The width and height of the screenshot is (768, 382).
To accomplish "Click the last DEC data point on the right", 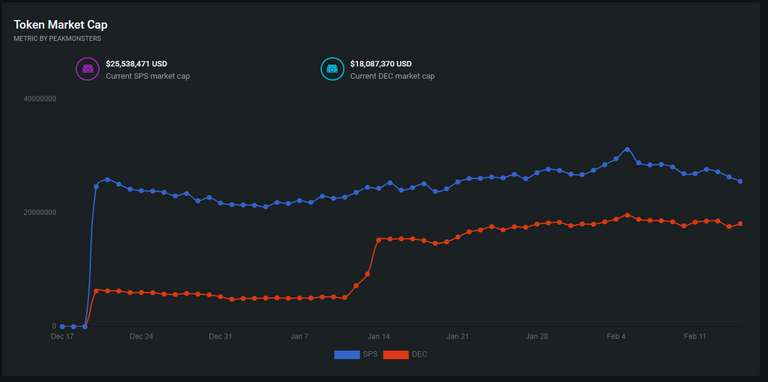I will (740, 224).
